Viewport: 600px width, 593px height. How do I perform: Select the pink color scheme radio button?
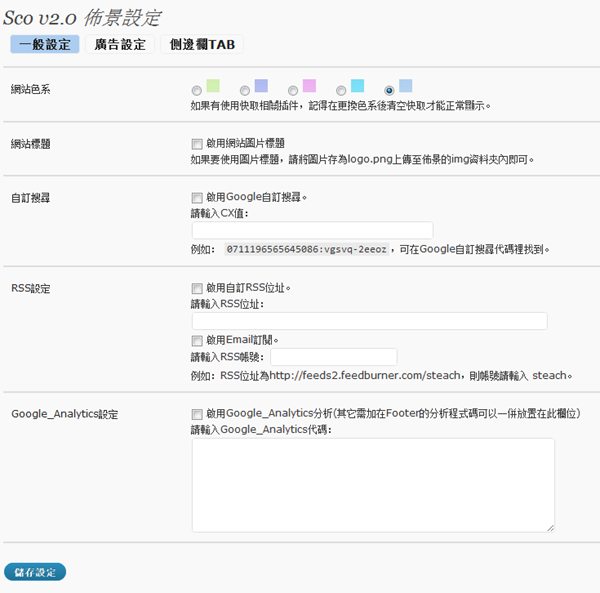click(x=293, y=91)
